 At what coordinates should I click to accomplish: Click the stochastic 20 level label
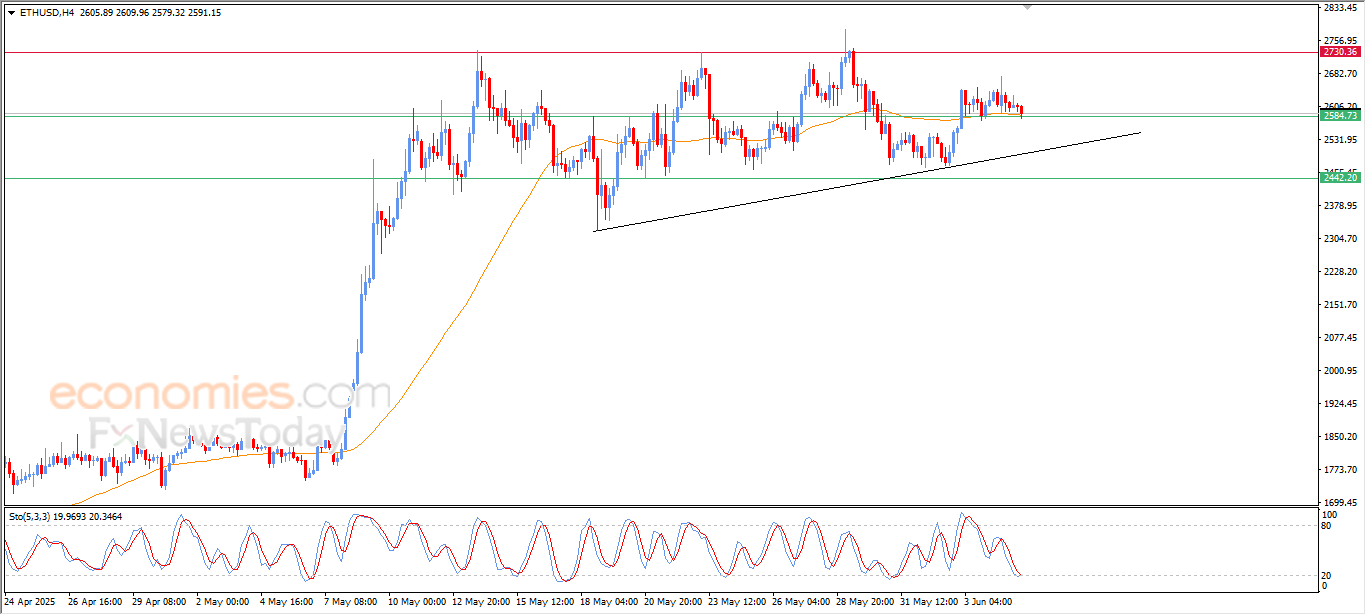(1327, 574)
